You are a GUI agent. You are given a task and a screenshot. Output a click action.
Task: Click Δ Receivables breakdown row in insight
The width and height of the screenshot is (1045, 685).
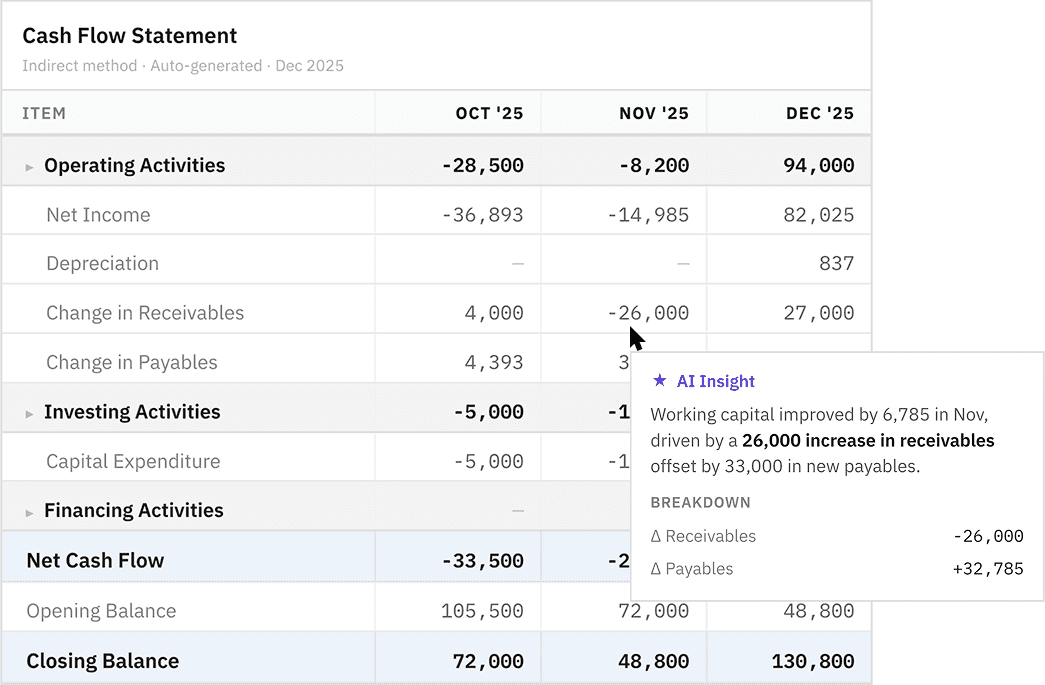coord(836,536)
